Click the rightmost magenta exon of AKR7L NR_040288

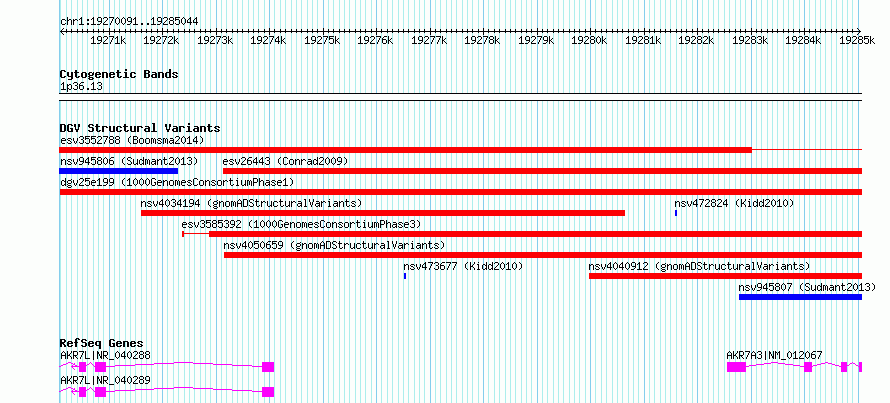[268, 367]
